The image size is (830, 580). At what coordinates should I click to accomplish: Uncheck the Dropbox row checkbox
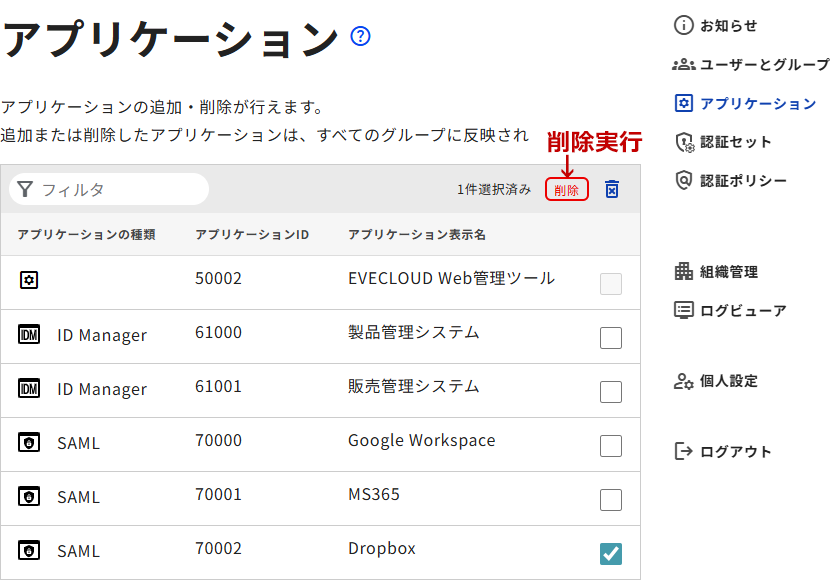pyautogui.click(x=611, y=553)
